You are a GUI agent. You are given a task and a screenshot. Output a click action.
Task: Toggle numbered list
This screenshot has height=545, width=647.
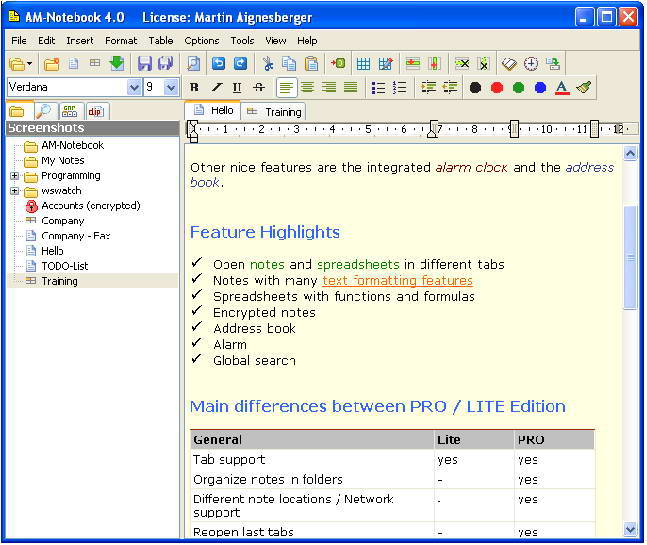399,87
